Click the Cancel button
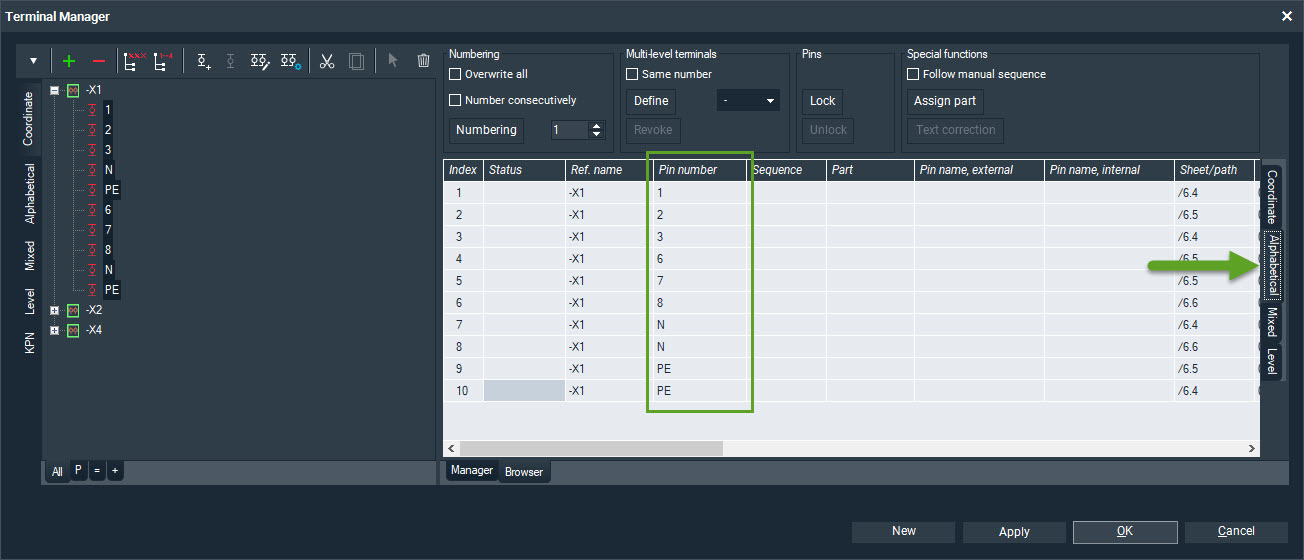 coord(1236,531)
